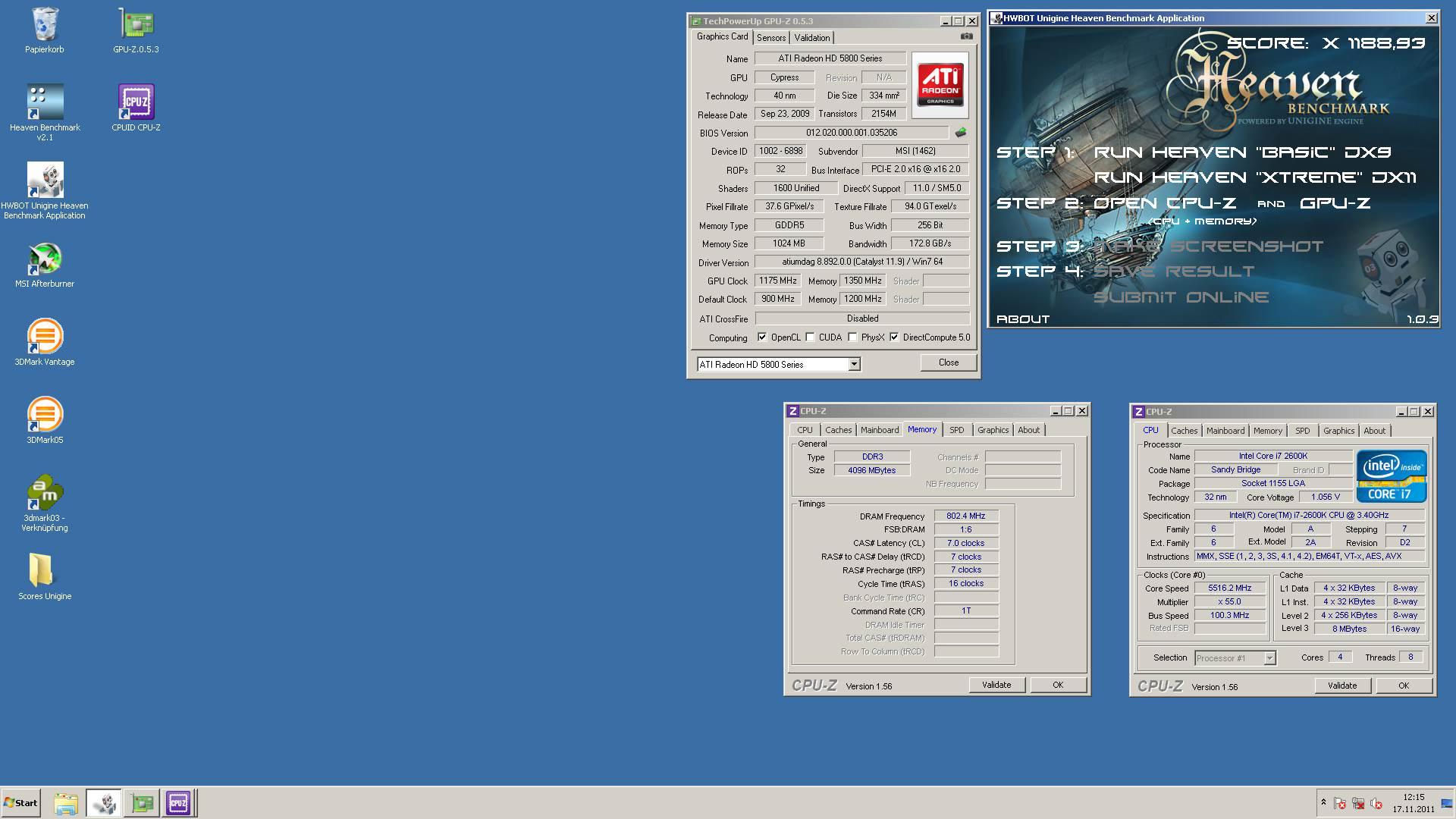Click the Core Speed value 5516.2 MHz
The image size is (1456, 819).
pos(1229,588)
